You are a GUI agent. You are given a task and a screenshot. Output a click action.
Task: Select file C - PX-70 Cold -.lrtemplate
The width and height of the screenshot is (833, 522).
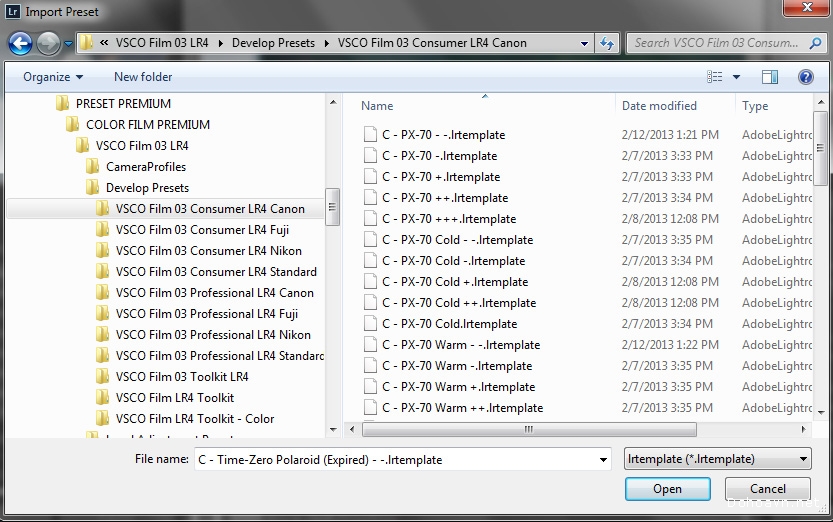coord(453,261)
